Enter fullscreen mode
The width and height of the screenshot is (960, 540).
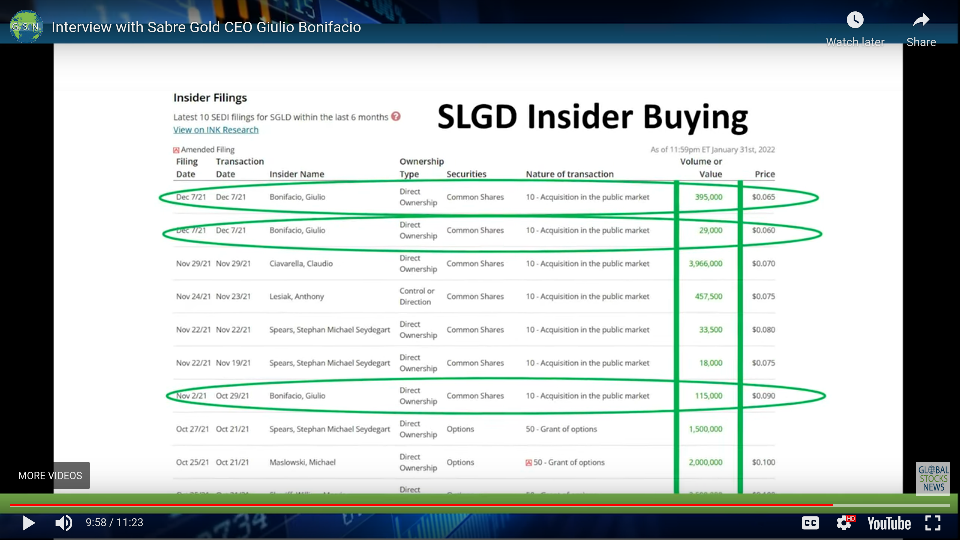932,523
